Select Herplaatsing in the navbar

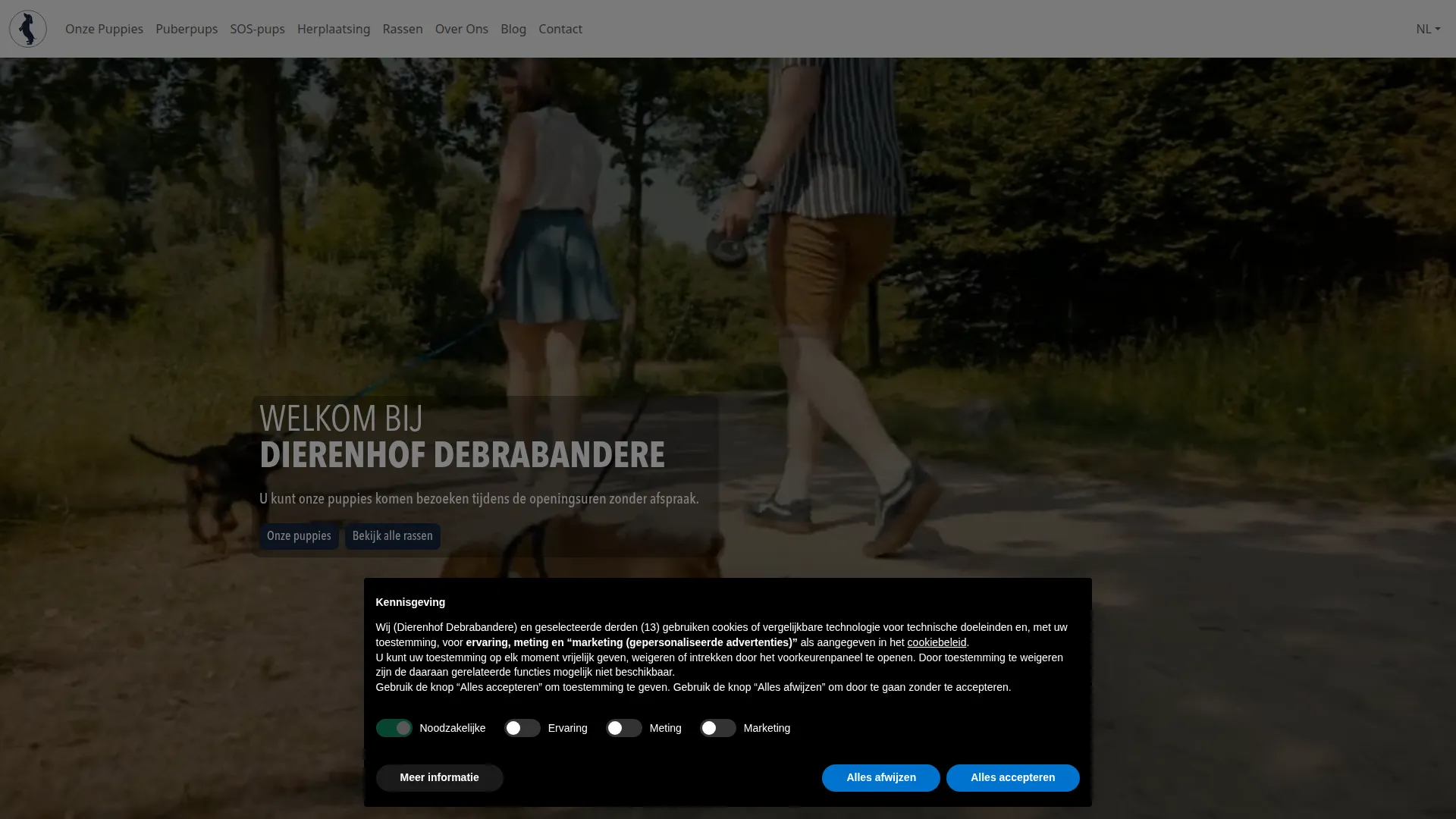point(334,29)
